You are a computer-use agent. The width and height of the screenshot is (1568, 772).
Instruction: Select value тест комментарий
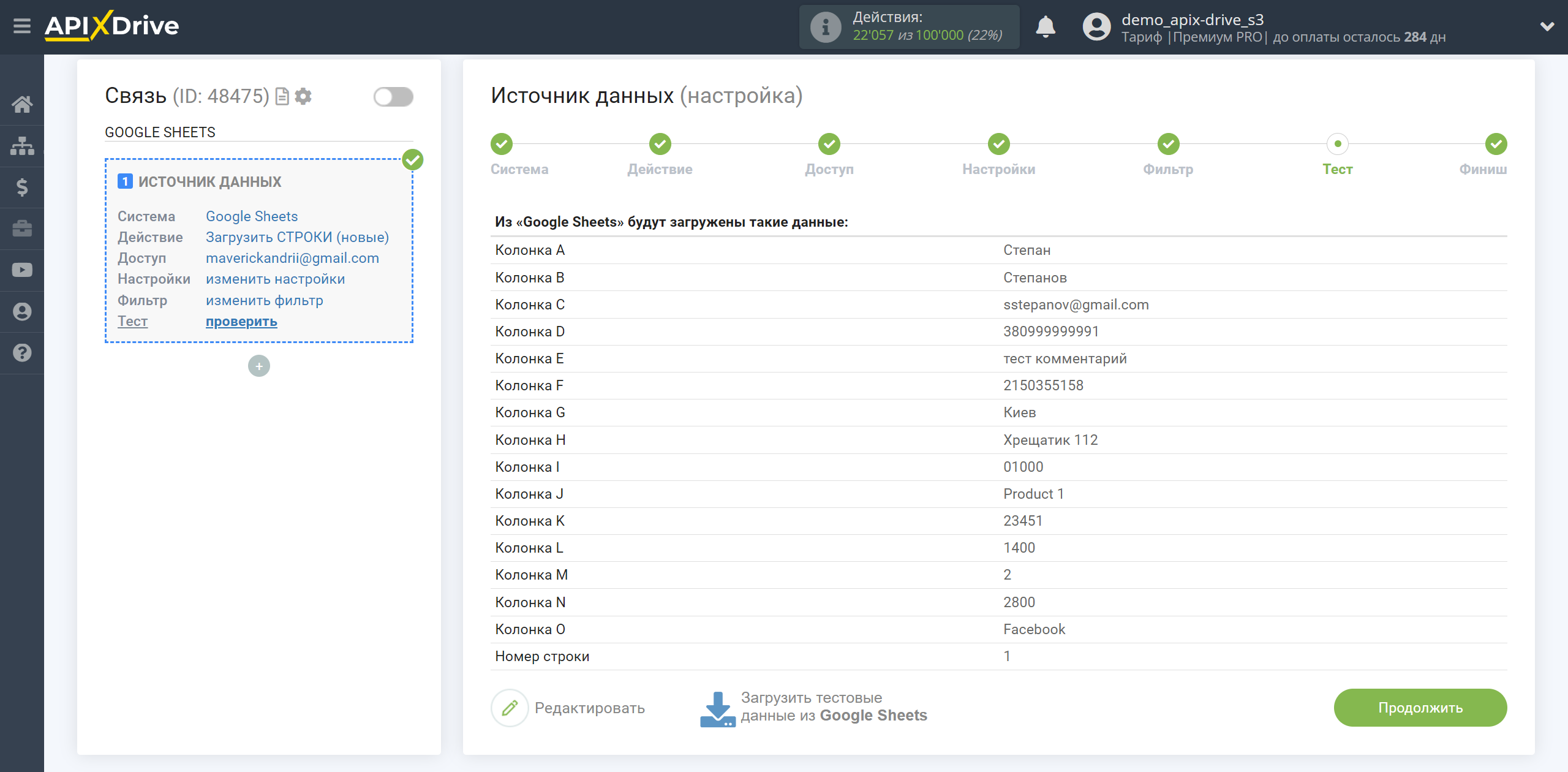1065,358
